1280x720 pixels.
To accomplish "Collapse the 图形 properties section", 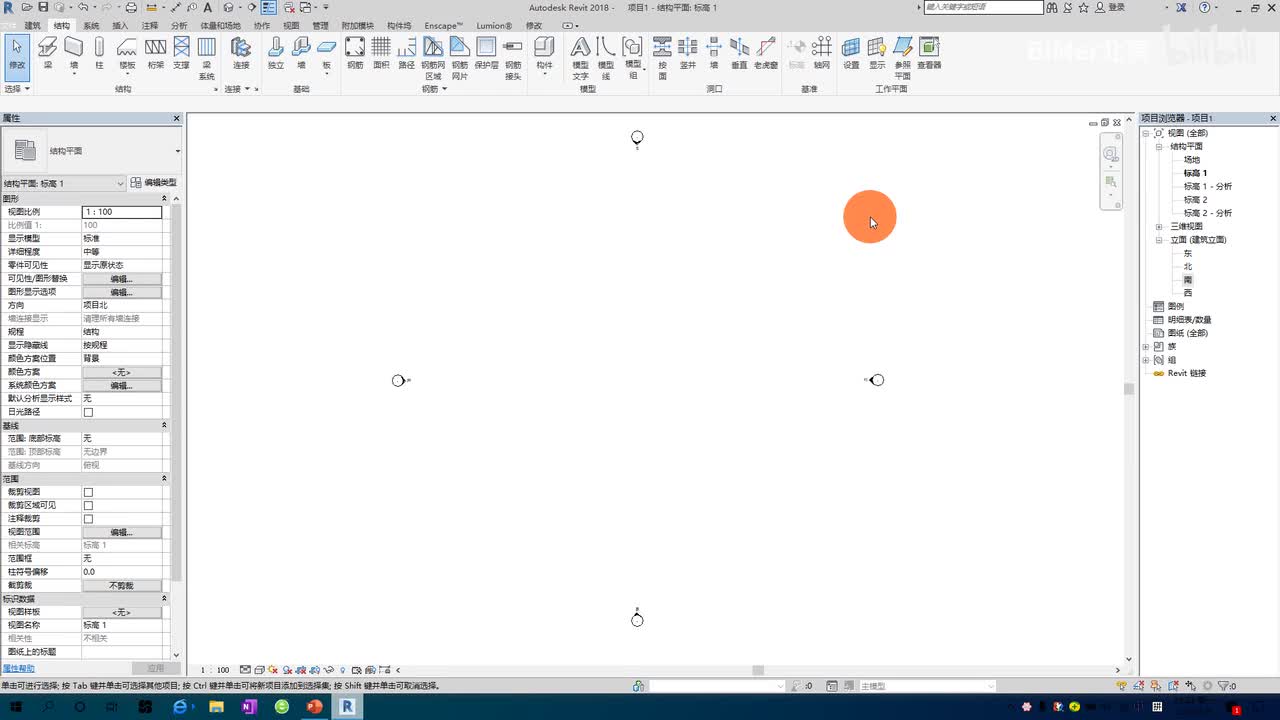I will point(164,199).
